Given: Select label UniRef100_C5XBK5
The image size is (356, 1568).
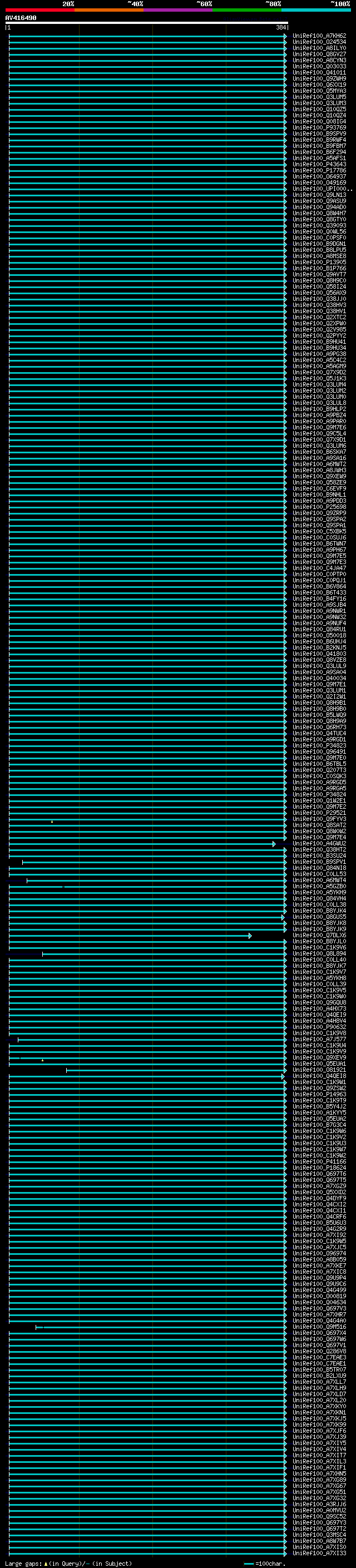Looking at the screenshot, I should pos(319,531).
